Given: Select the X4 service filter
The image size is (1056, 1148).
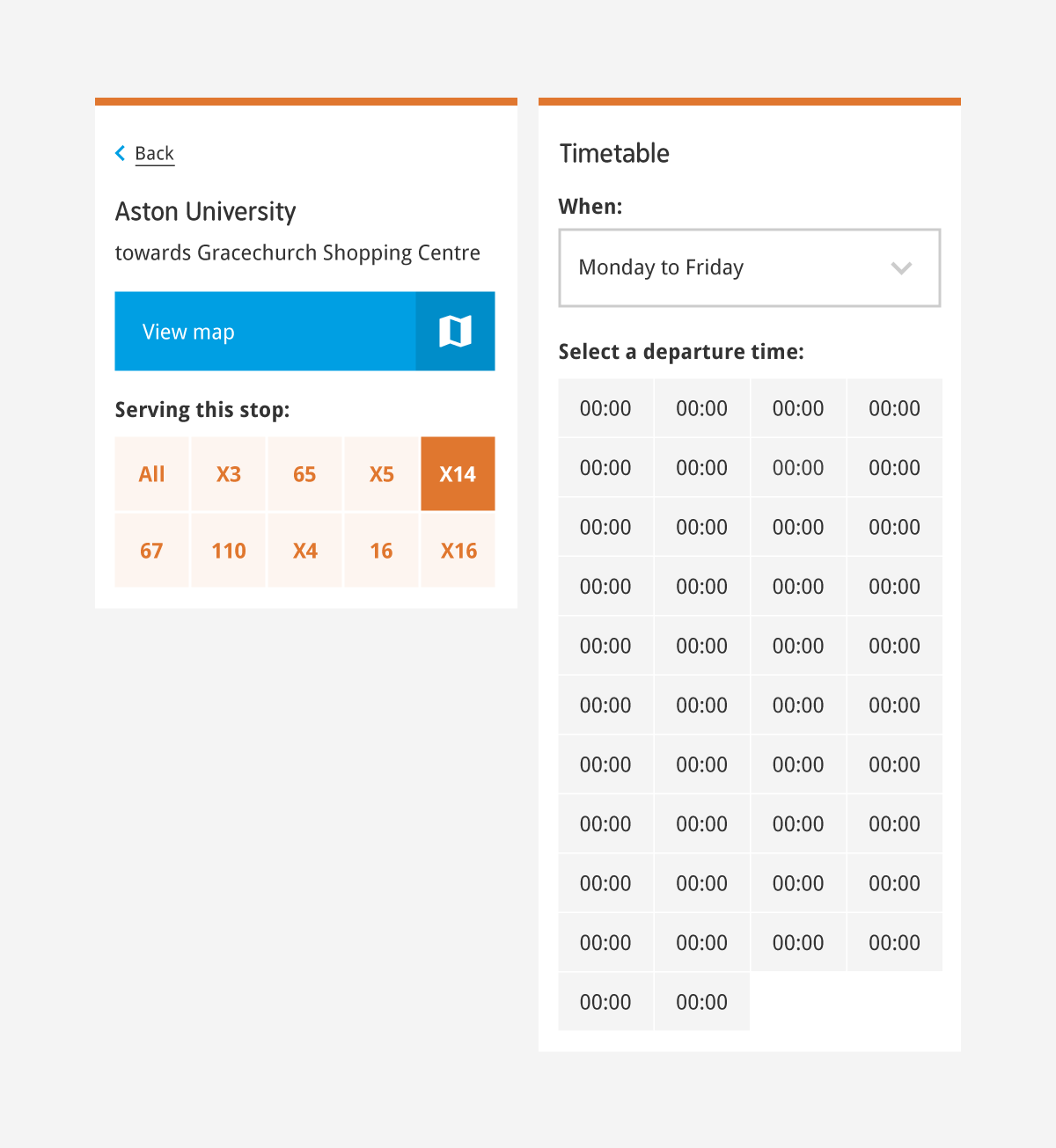Looking at the screenshot, I should click(x=304, y=551).
